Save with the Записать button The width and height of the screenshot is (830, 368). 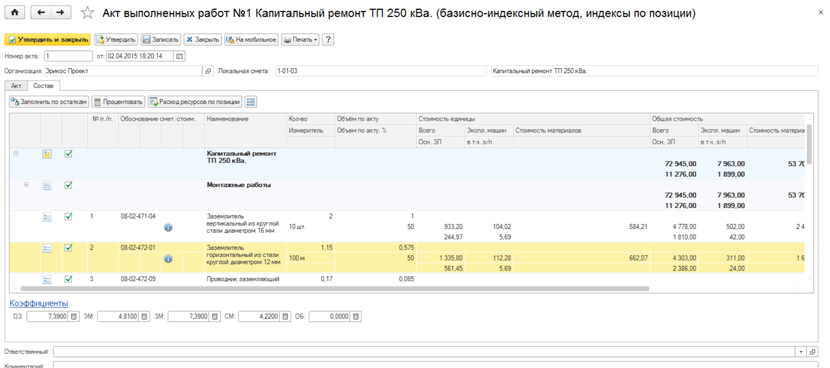pyautogui.click(x=161, y=40)
